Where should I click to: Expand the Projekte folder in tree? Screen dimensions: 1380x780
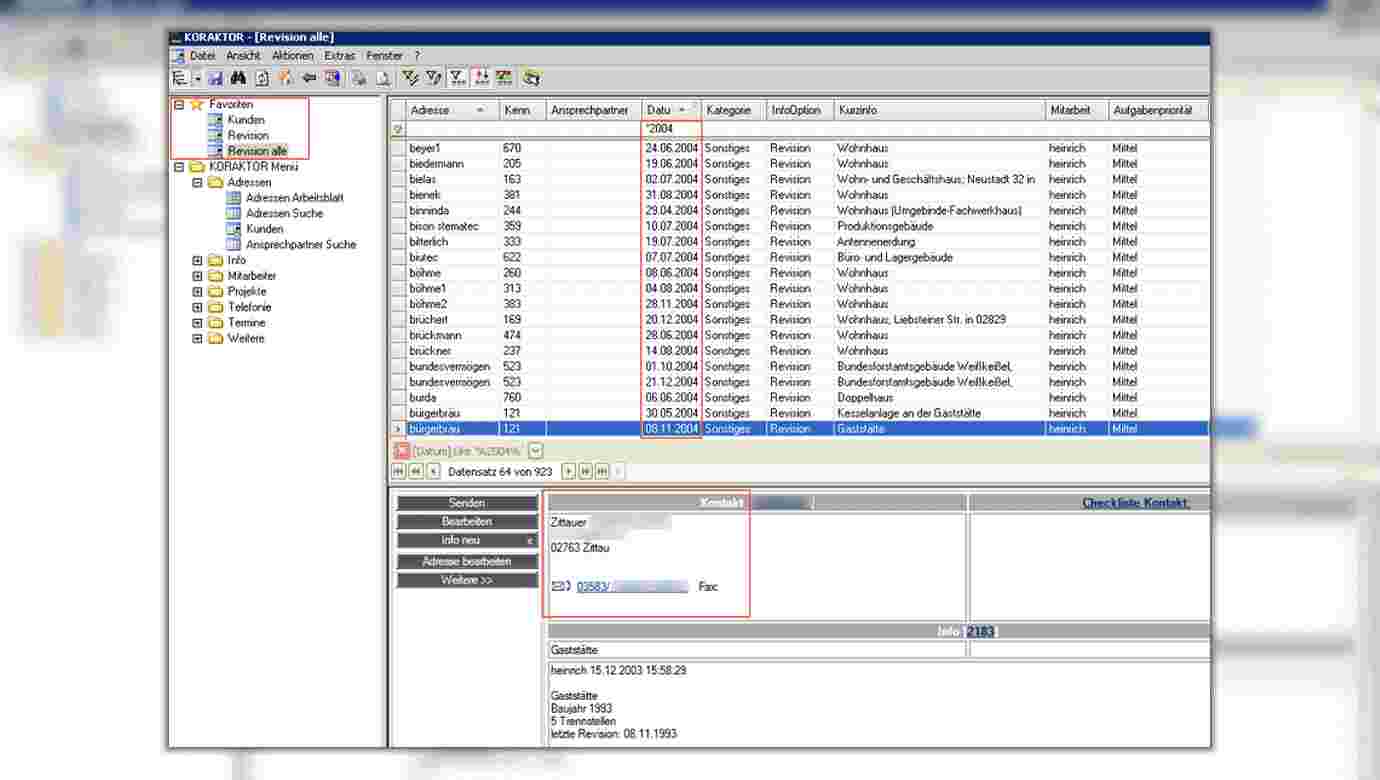[x=197, y=292]
